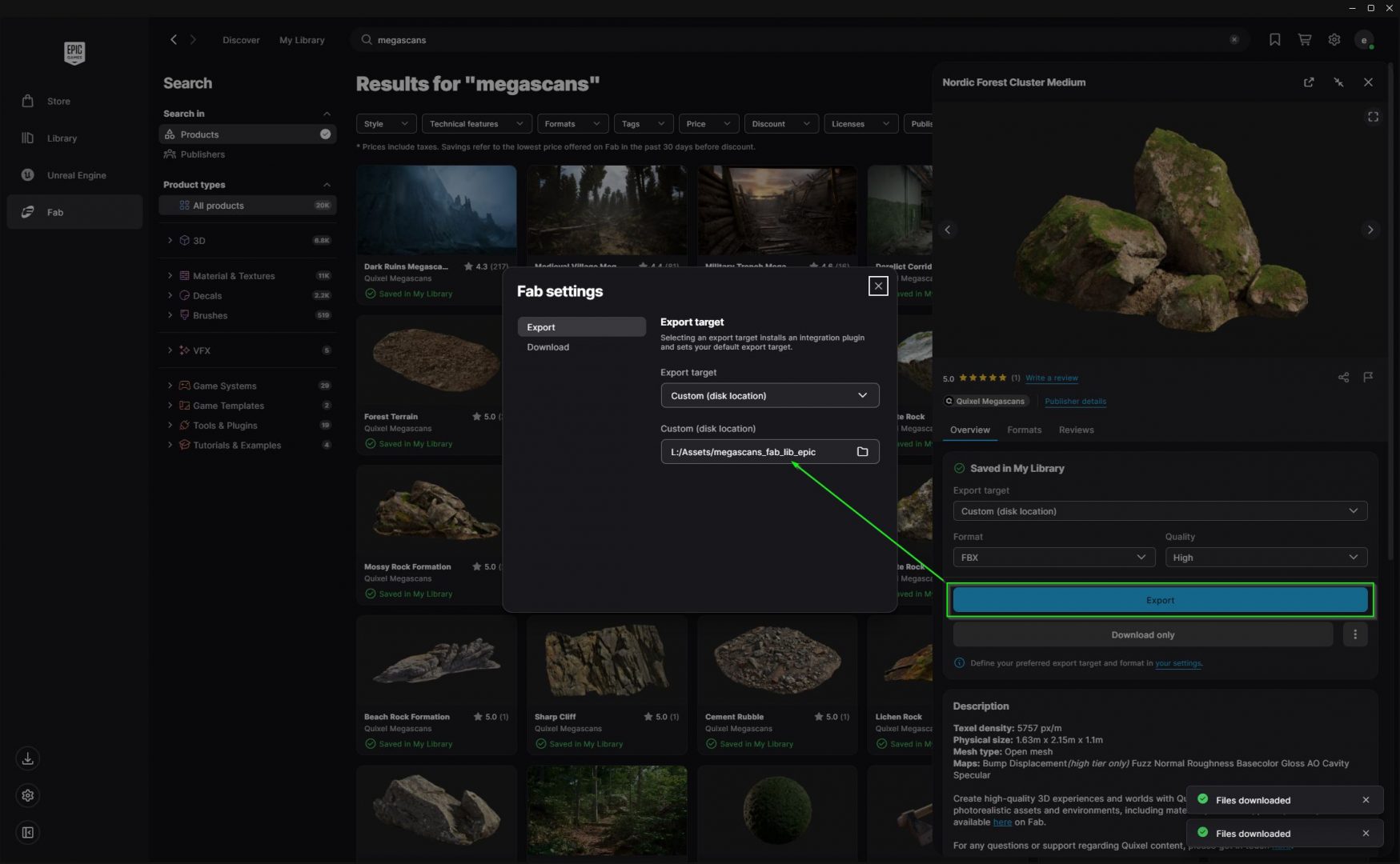View the preview image fullscreen
The image size is (1400, 864).
tap(1373, 117)
